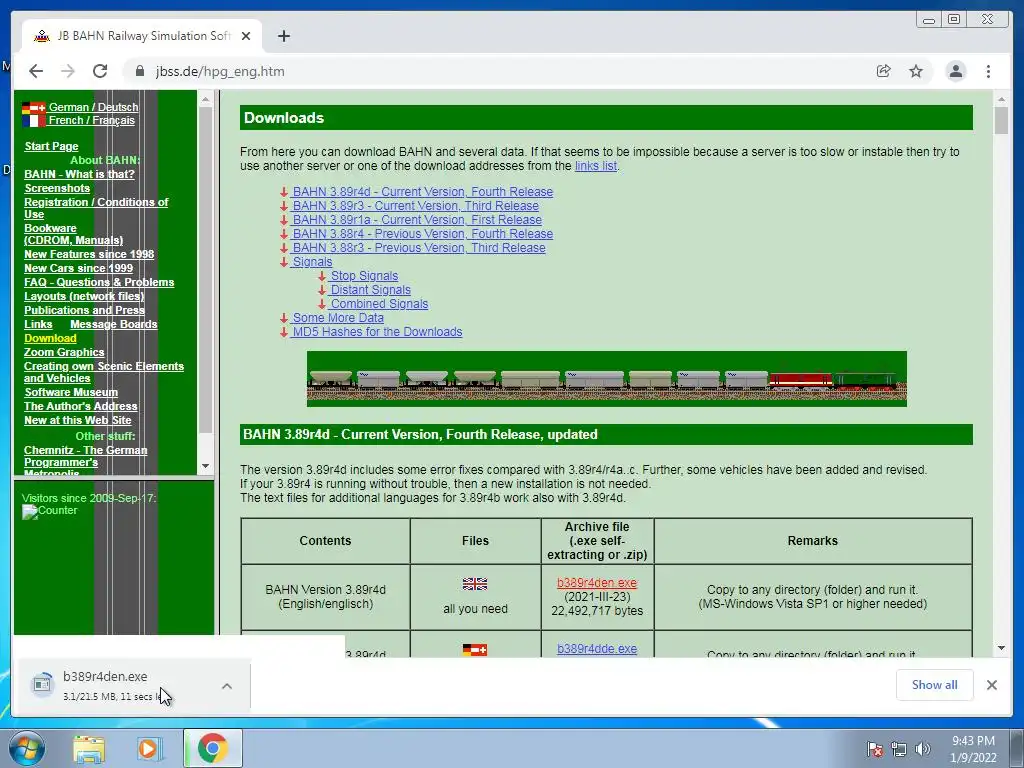
Task: Jump to Distant Signals
Action: pos(370,290)
